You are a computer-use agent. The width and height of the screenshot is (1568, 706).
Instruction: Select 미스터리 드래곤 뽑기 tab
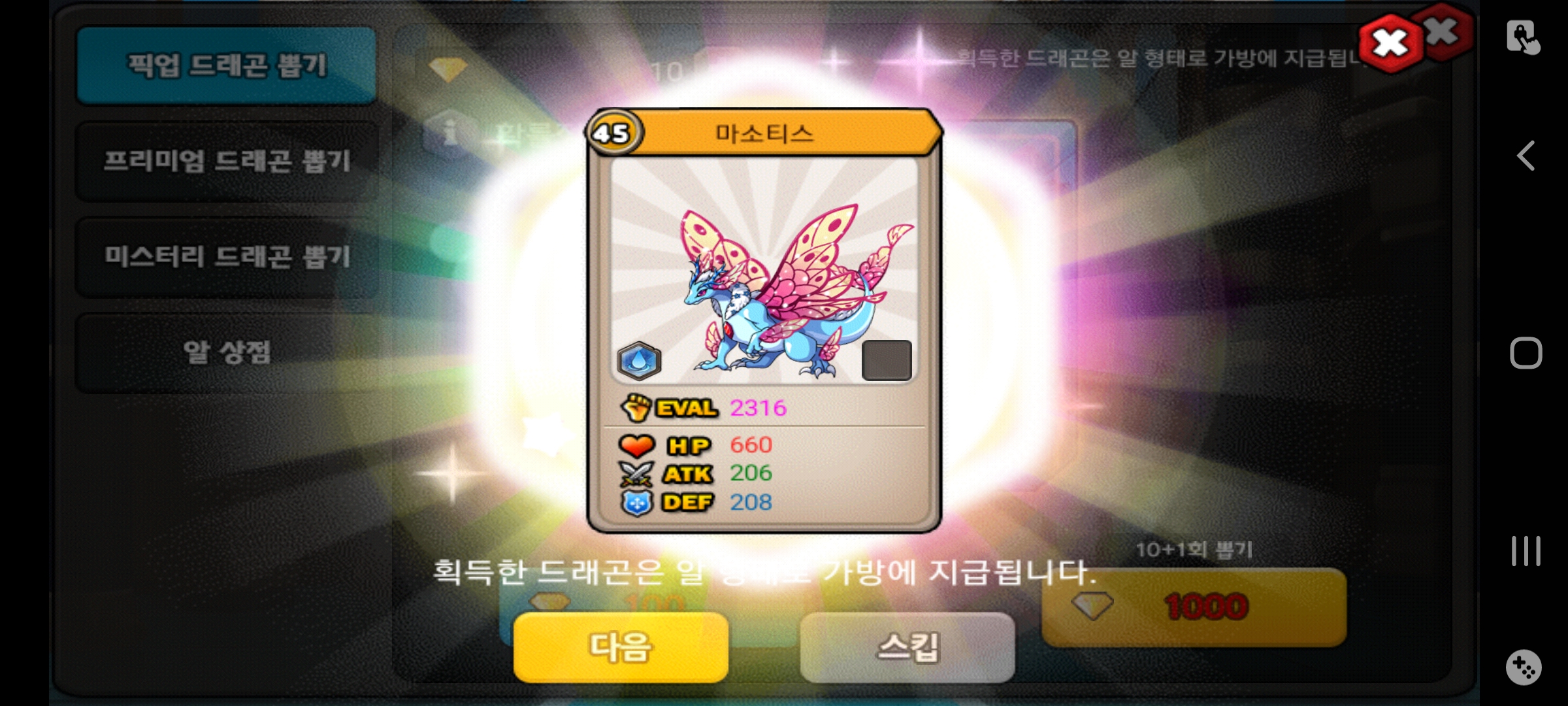227,257
